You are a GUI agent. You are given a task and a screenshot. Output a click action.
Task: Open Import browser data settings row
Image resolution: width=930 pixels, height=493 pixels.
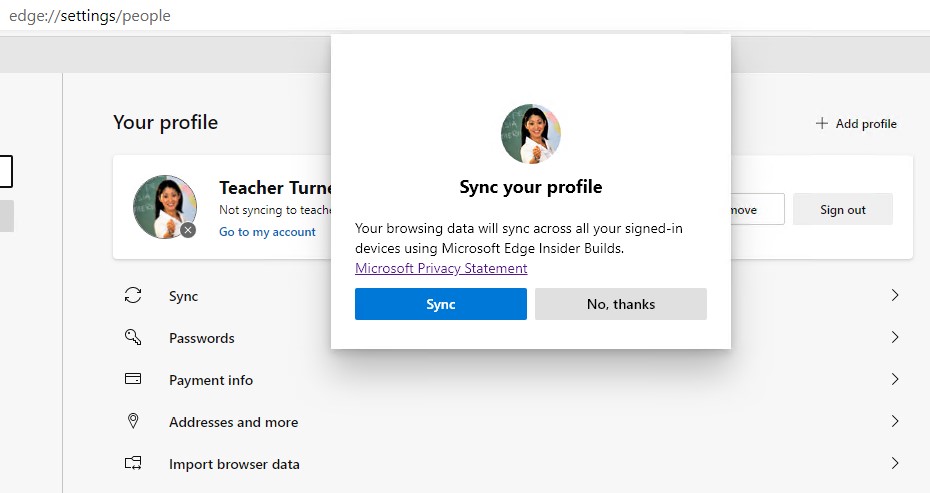click(512, 464)
